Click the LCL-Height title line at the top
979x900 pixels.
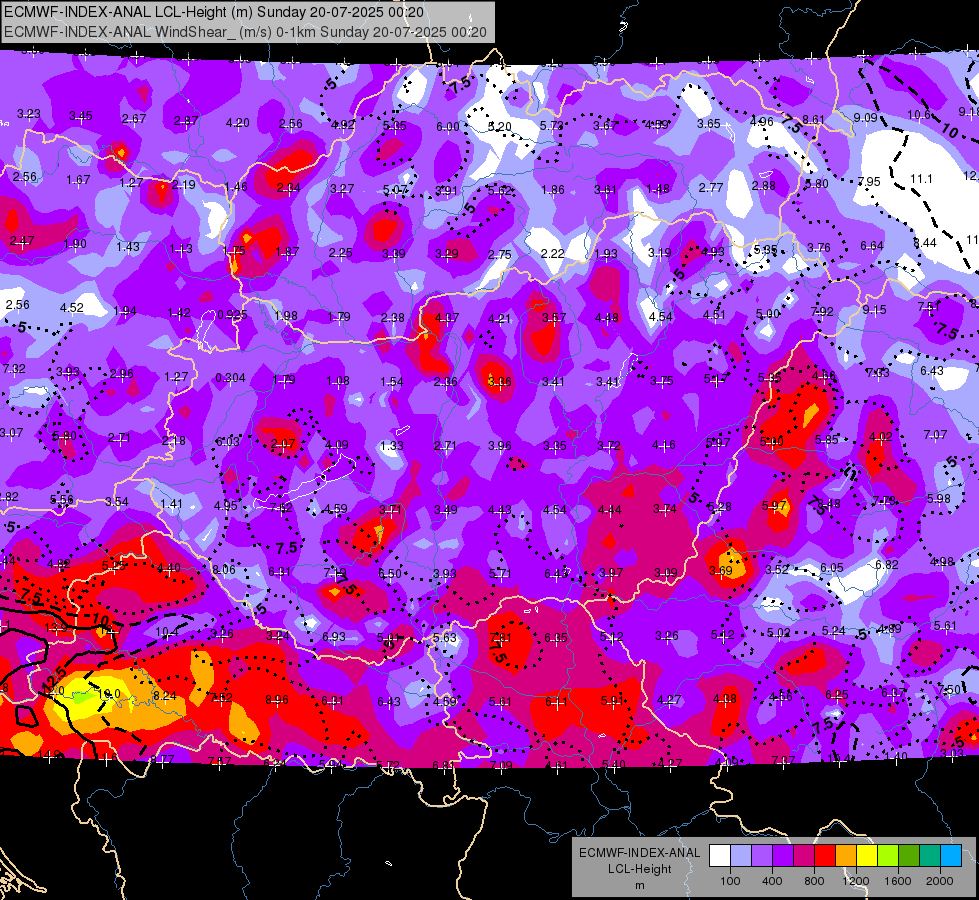(x=214, y=12)
